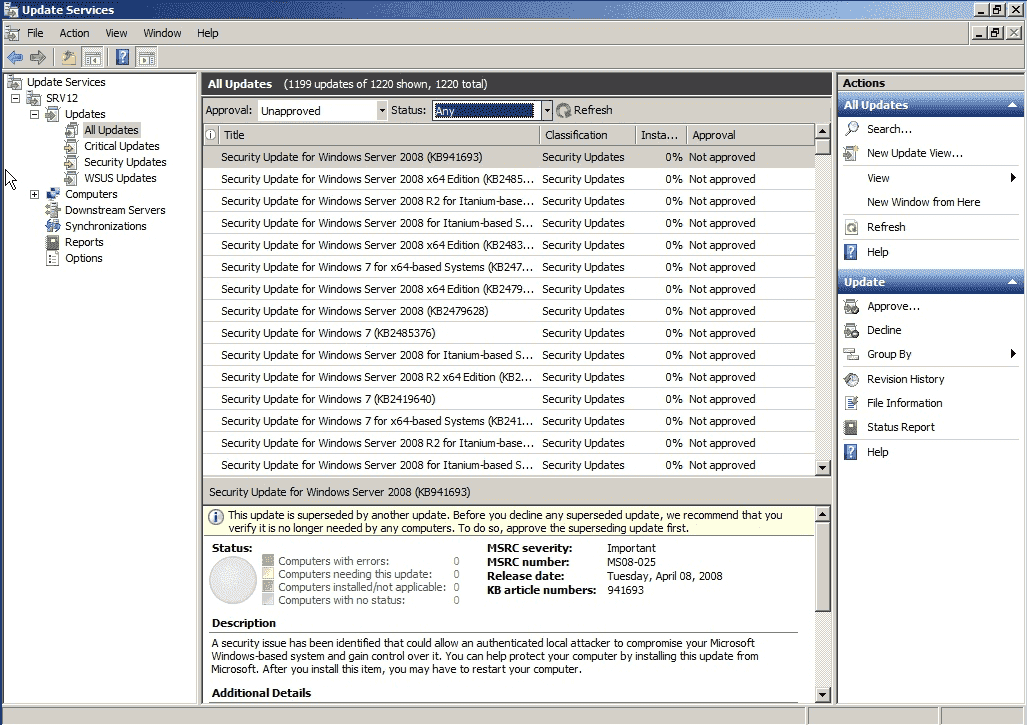
Task: Expand the Computers tree node
Action: pyautogui.click(x=34, y=195)
